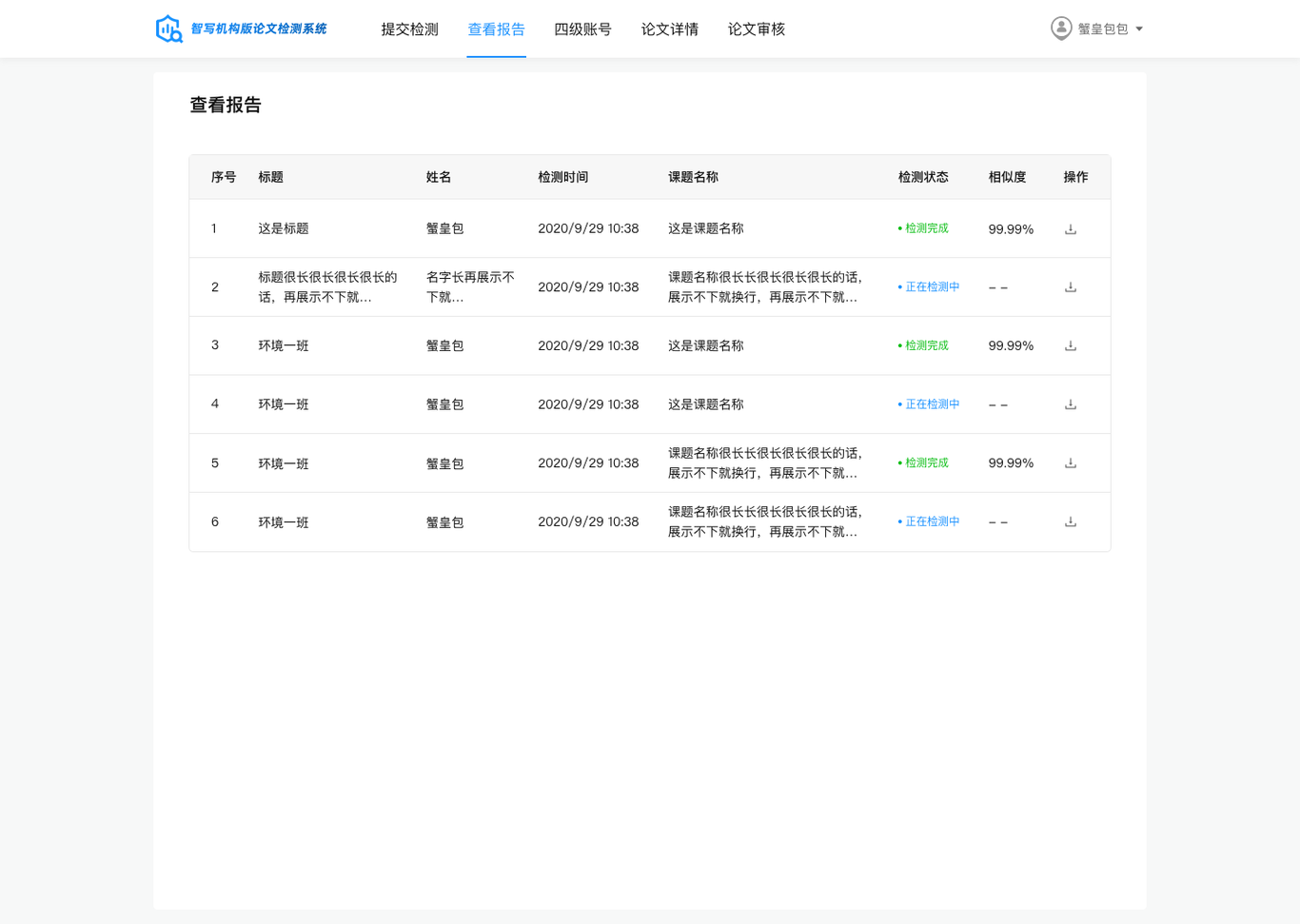The width and height of the screenshot is (1300, 924).
Task: Click 正在检测中 status in row 2
Action: tap(929, 287)
